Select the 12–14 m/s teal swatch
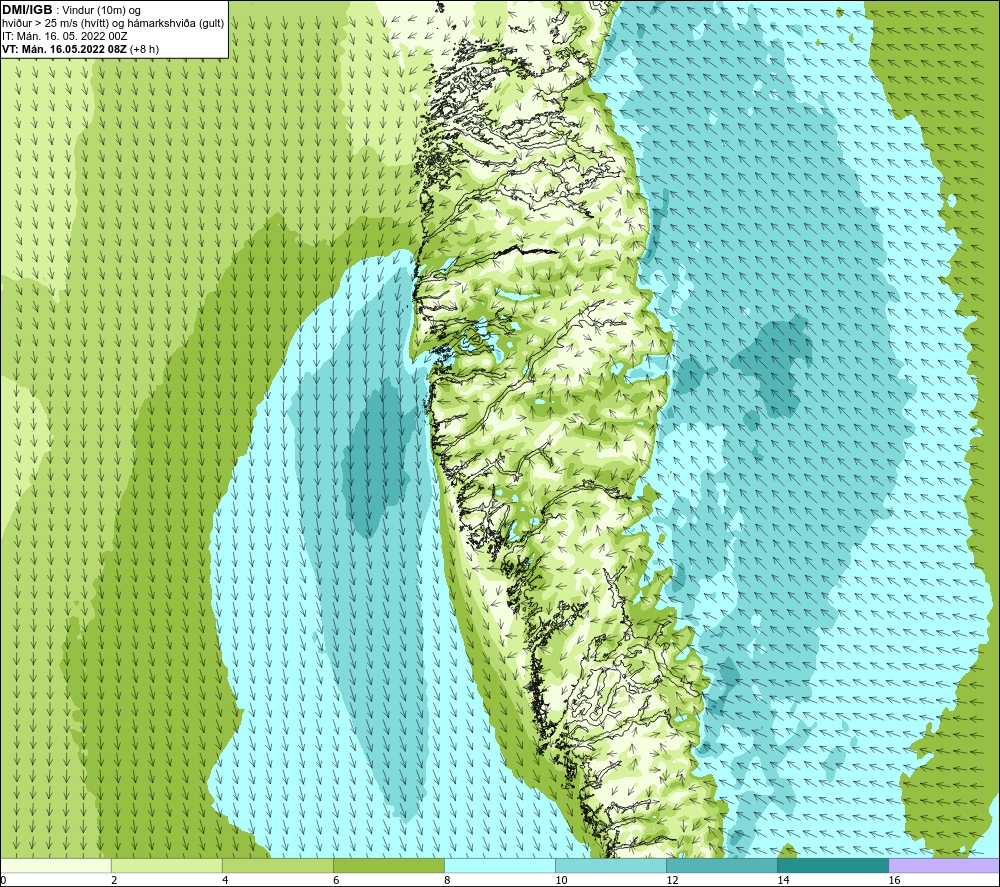 [x=721, y=866]
